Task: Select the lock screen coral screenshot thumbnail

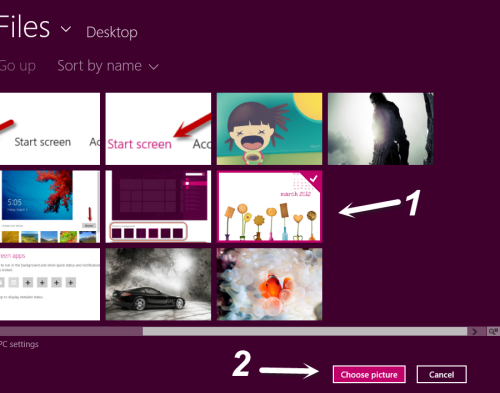Action: pos(50,206)
